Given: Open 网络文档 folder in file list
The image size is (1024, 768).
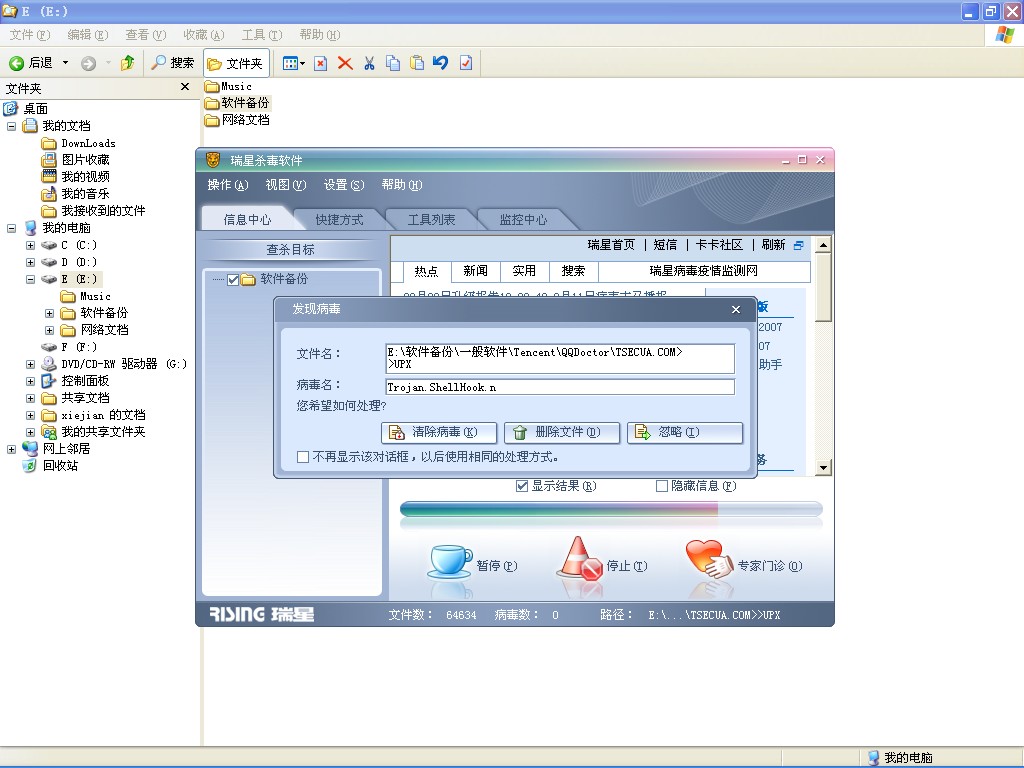Looking at the screenshot, I should pyautogui.click(x=237, y=120).
